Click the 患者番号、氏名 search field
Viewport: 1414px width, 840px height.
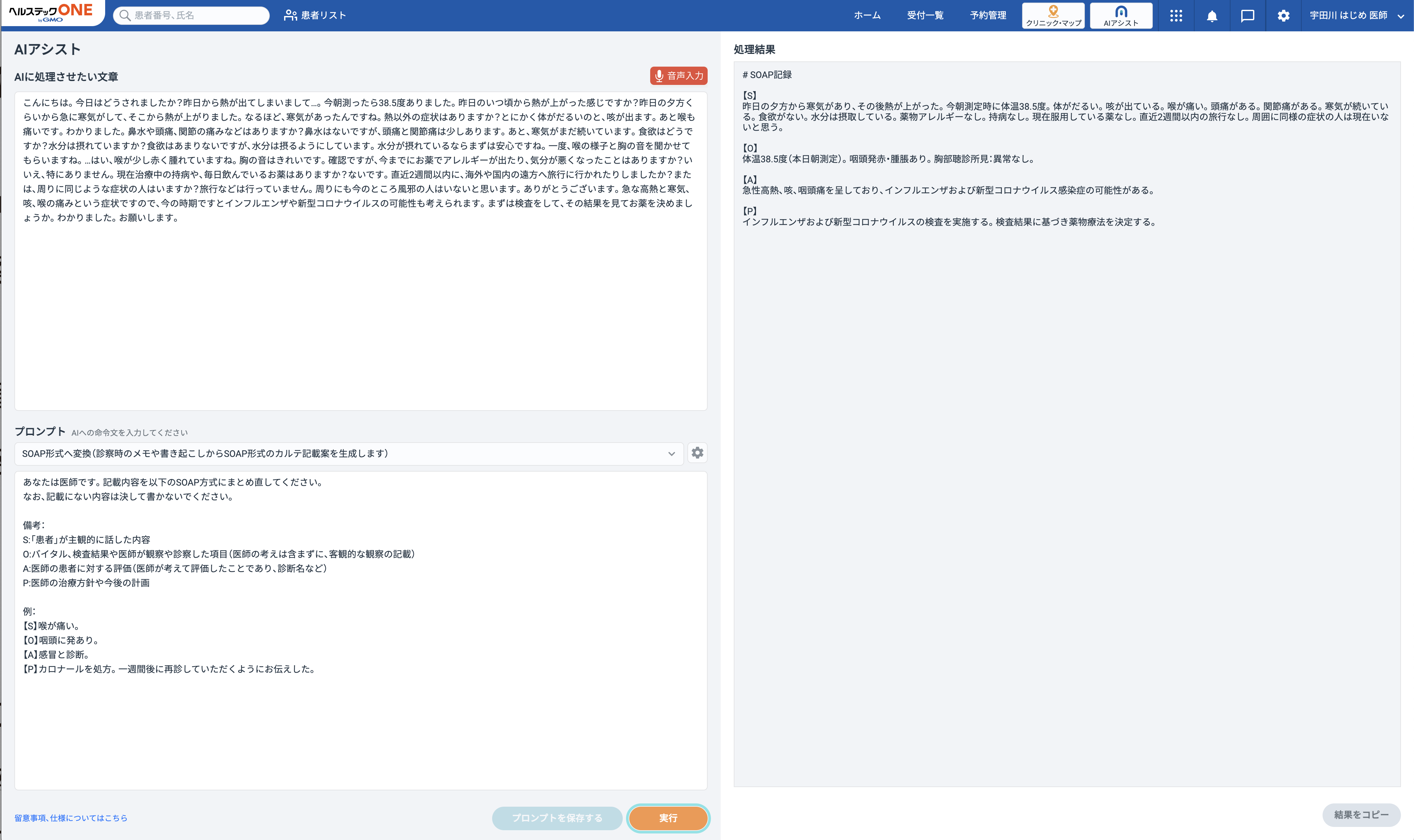click(x=192, y=15)
